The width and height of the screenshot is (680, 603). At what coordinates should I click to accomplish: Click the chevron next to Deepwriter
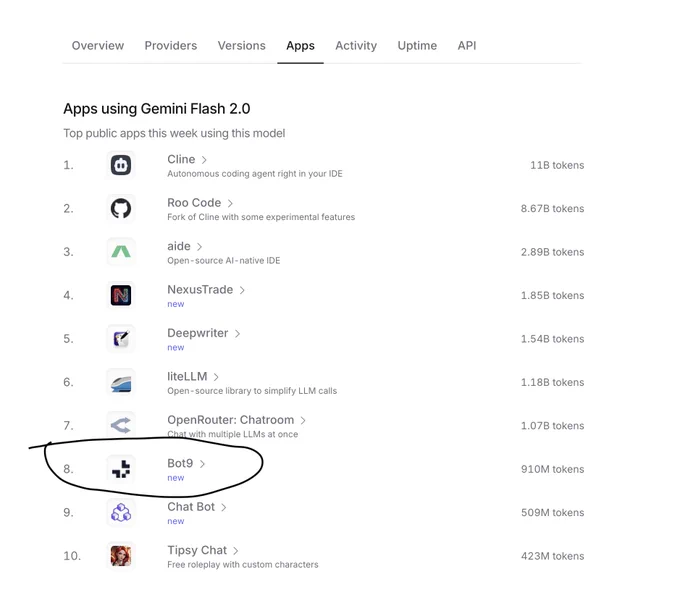pos(237,334)
